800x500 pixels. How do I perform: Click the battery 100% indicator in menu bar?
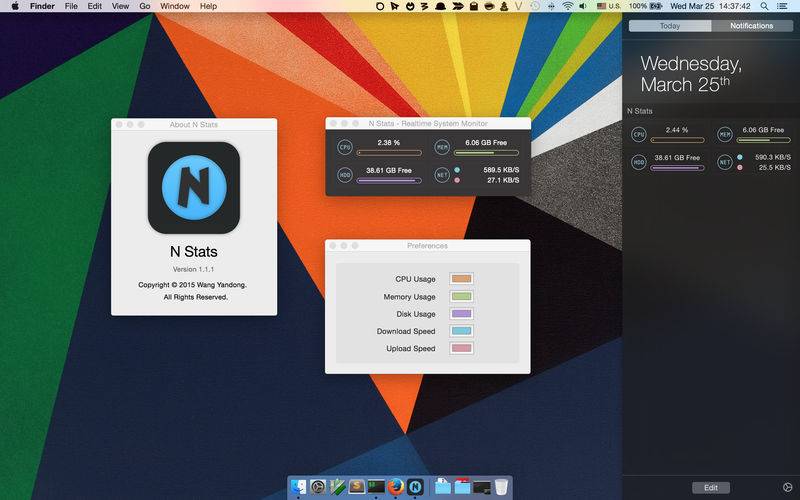(645, 6)
